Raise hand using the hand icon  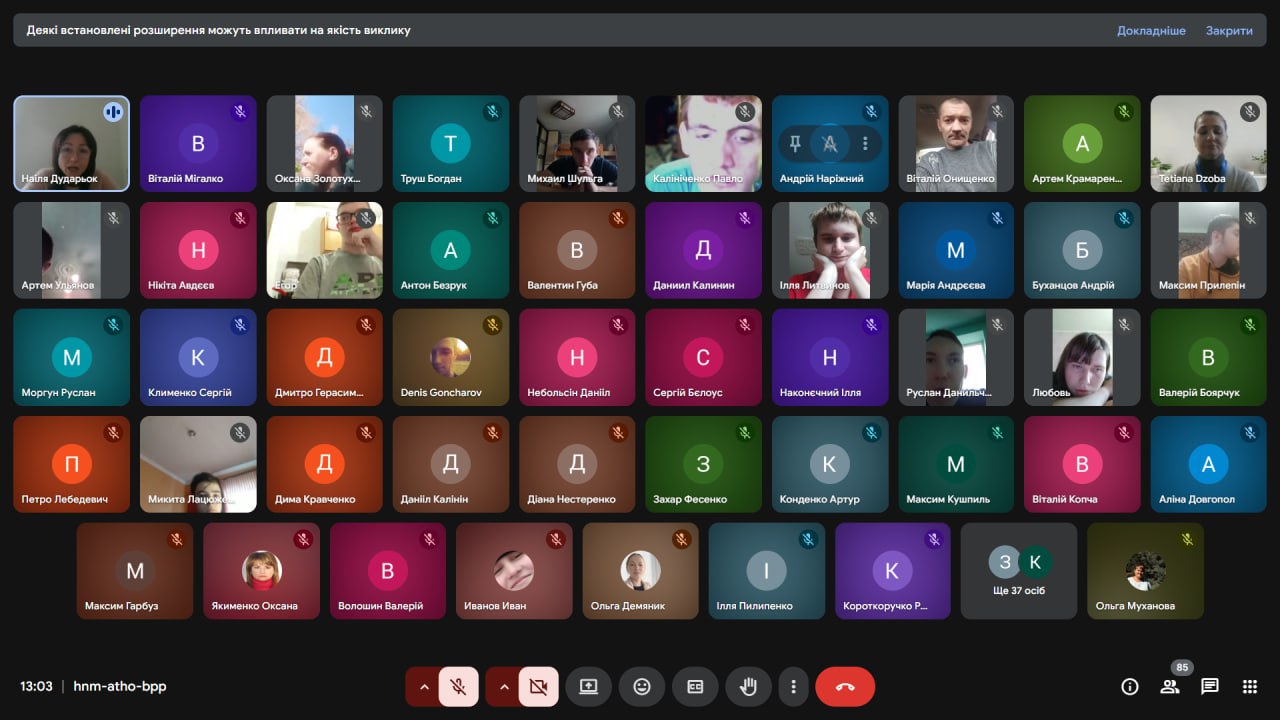tap(748, 687)
